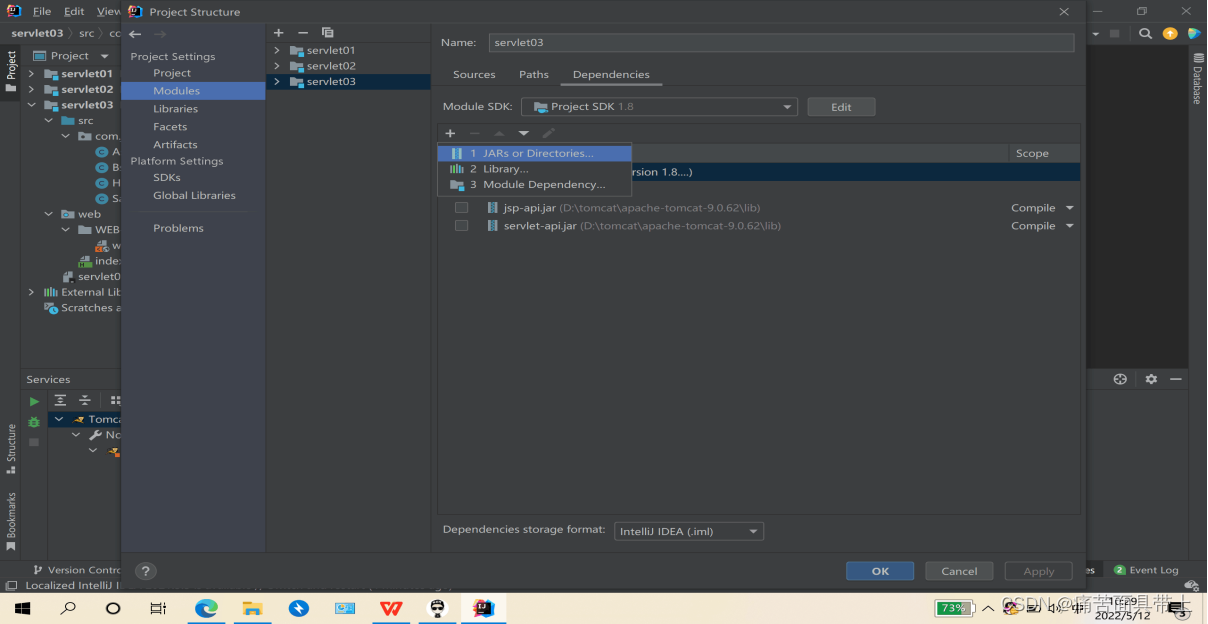Select the Dependencies tab
1208x624 pixels.
click(611, 75)
